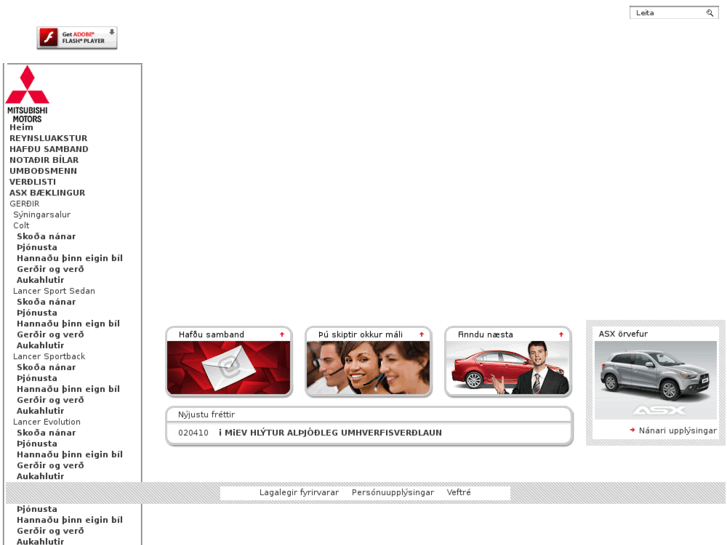Image resolution: width=727 pixels, height=545 pixels.
Task: Open Veftré footer link
Action: point(459,492)
